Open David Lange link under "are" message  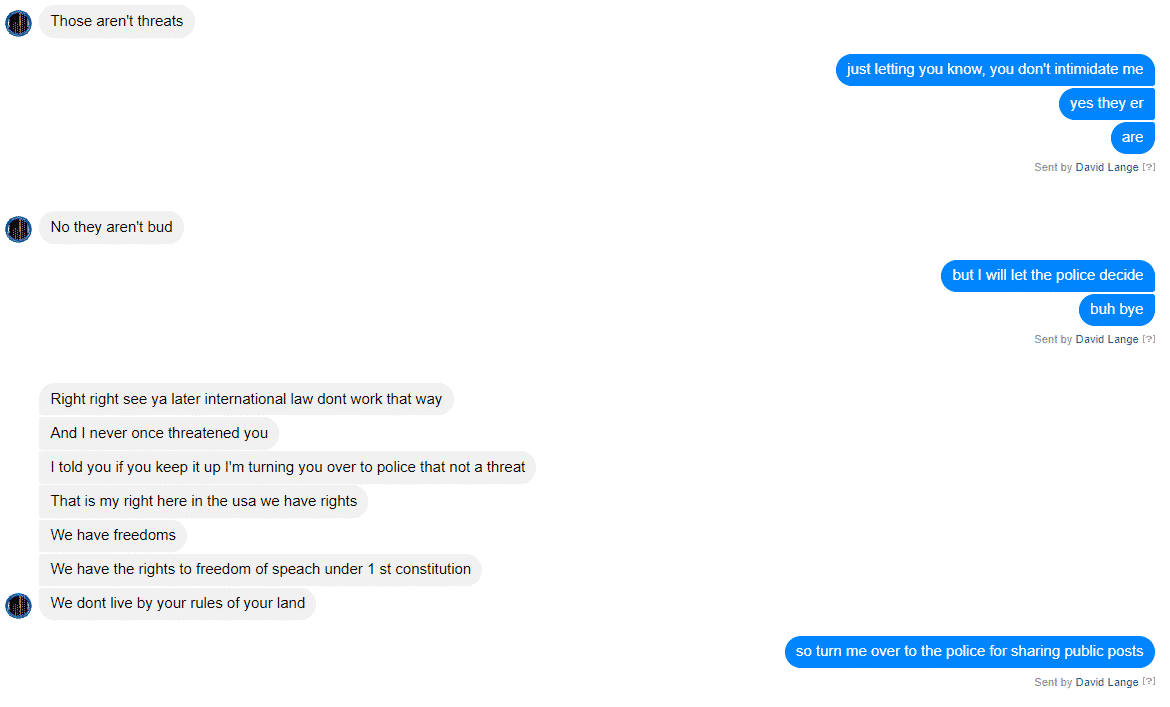coord(1107,167)
